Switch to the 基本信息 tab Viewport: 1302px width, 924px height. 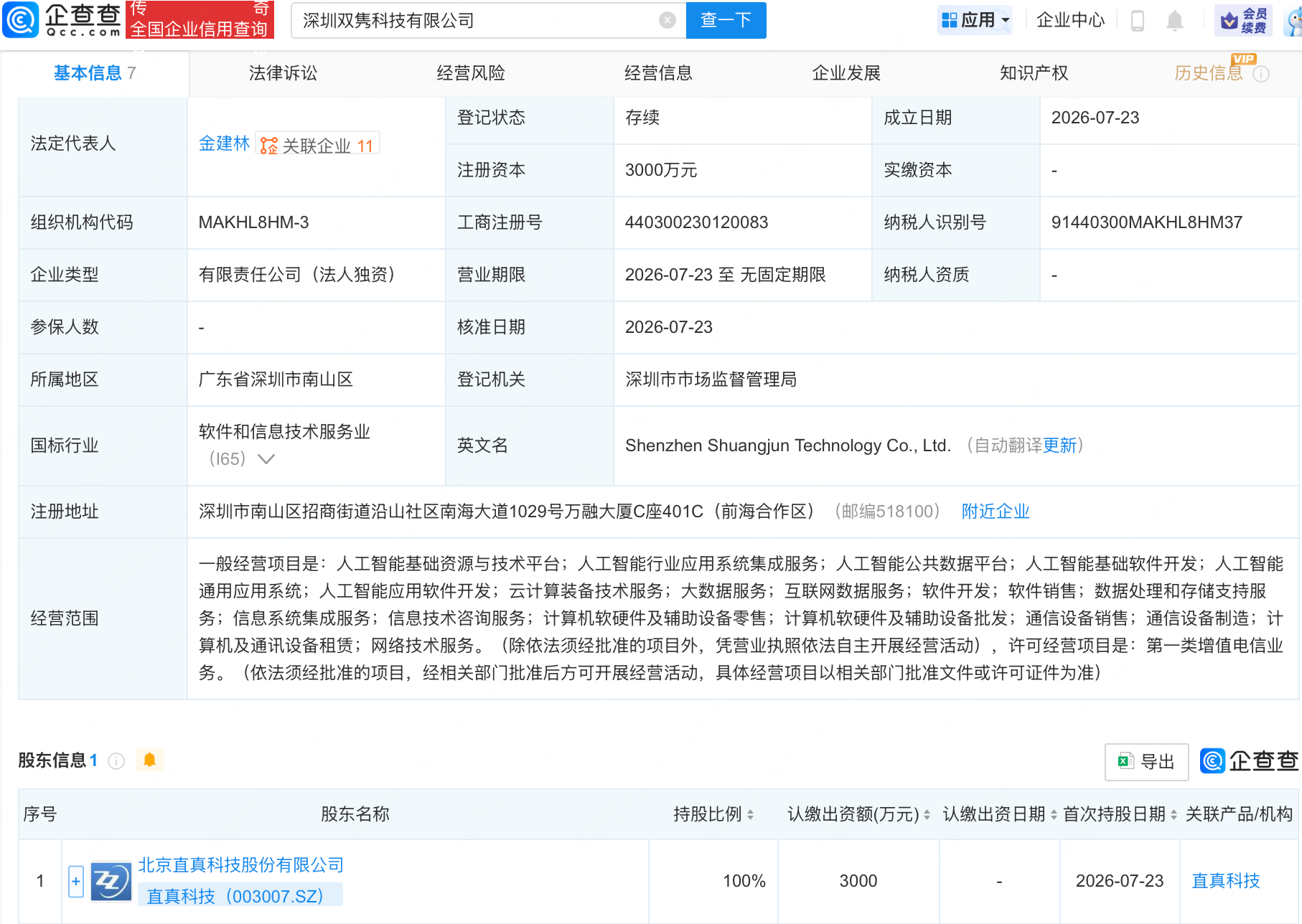pyautogui.click(x=95, y=73)
